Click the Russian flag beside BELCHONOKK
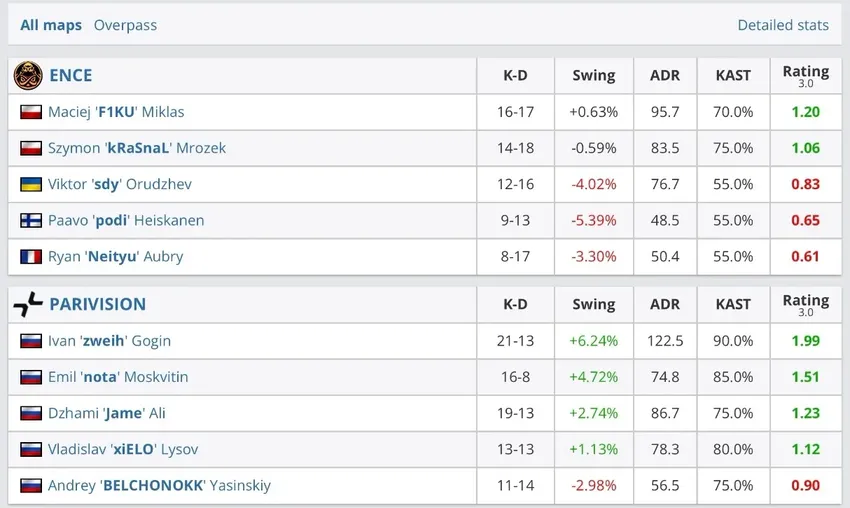Viewport: 850px width, 508px height. click(31, 486)
